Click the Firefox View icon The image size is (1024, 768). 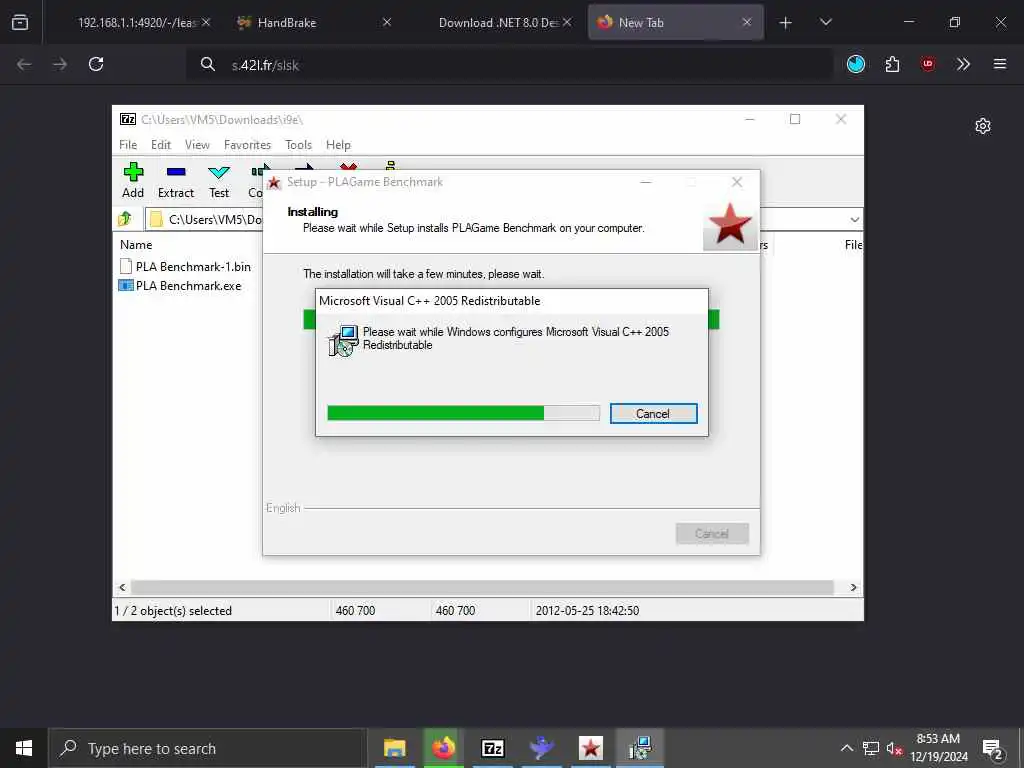[20, 23]
